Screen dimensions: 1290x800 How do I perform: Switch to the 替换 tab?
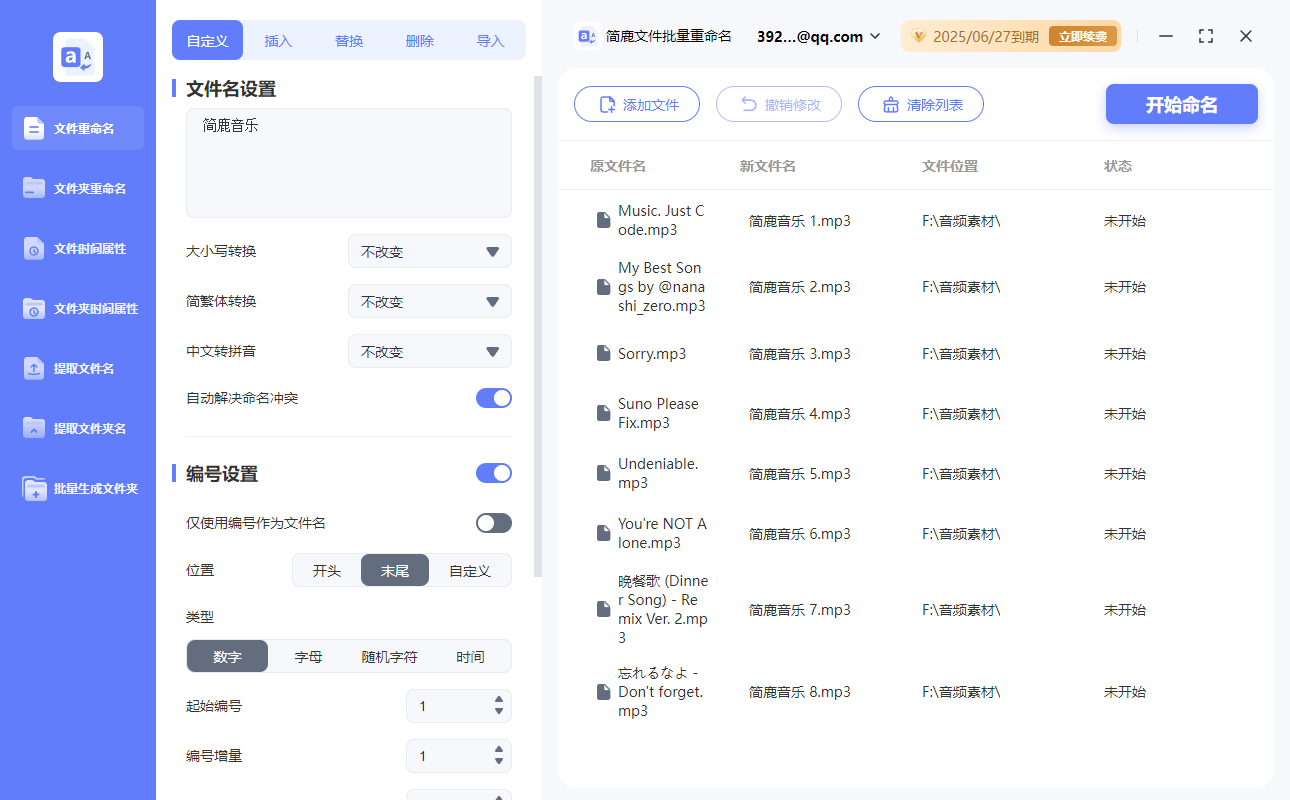pyautogui.click(x=349, y=40)
